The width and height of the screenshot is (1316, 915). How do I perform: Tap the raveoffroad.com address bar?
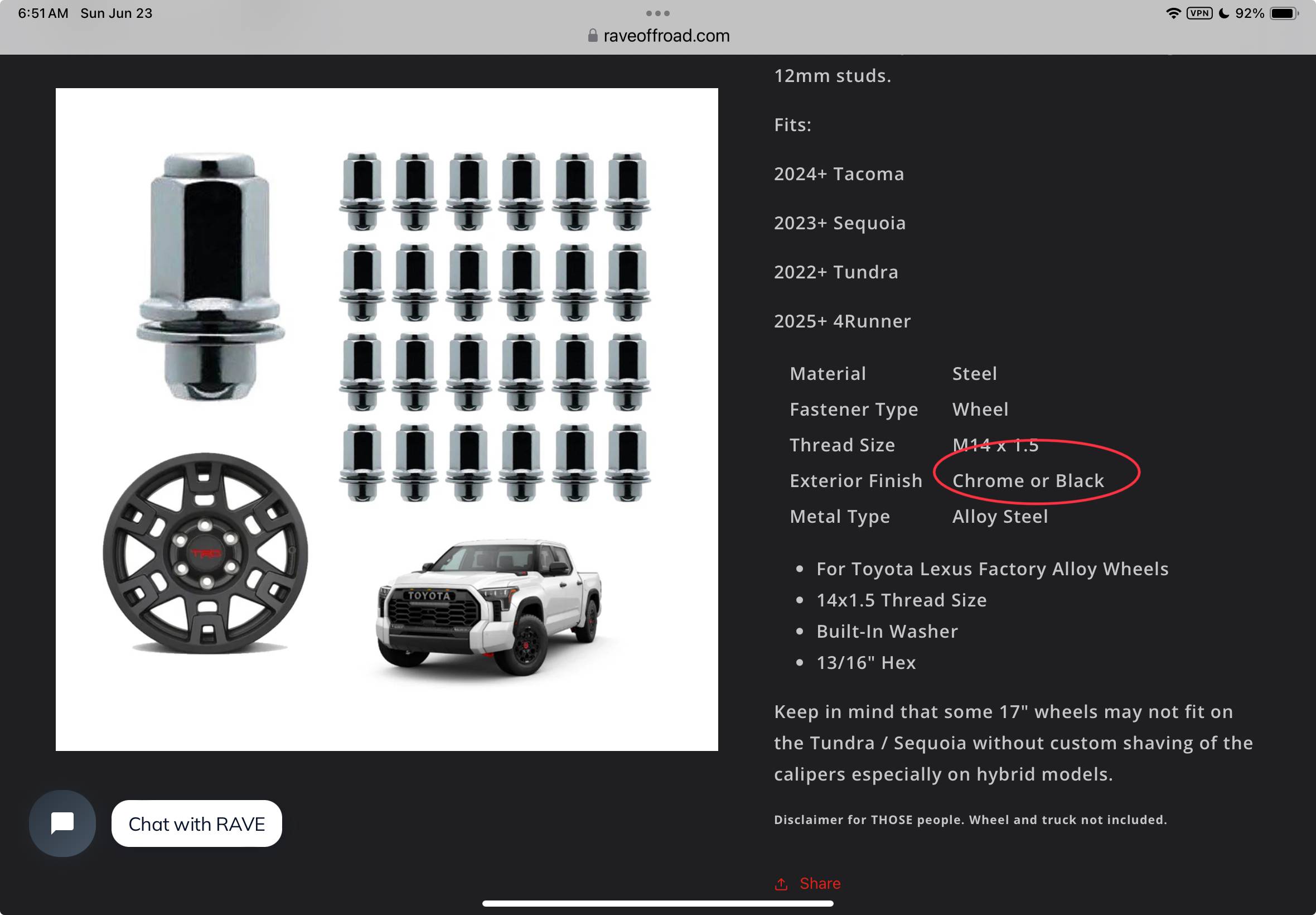click(659, 36)
